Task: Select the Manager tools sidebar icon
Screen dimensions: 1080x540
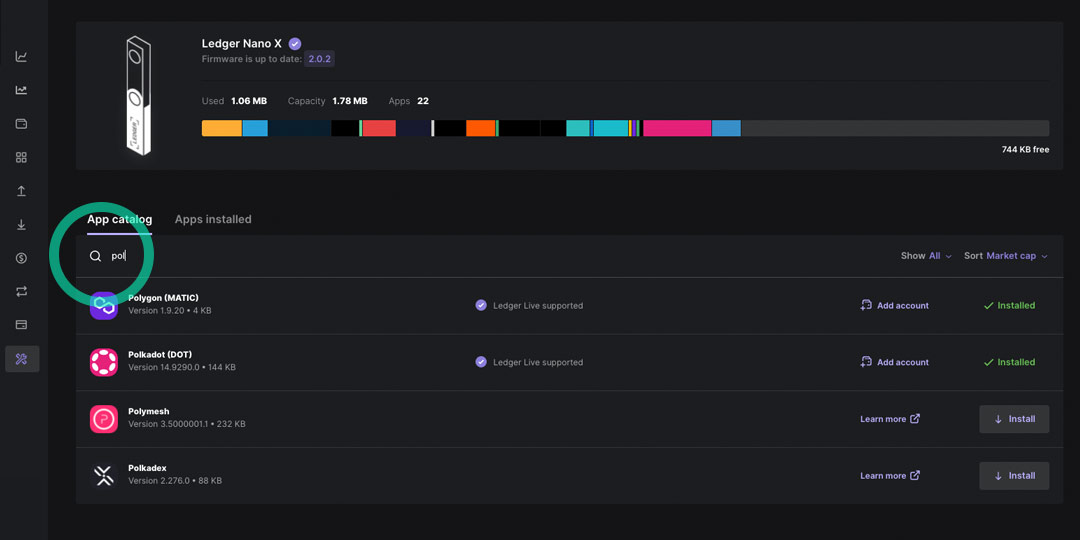Action: [22, 359]
